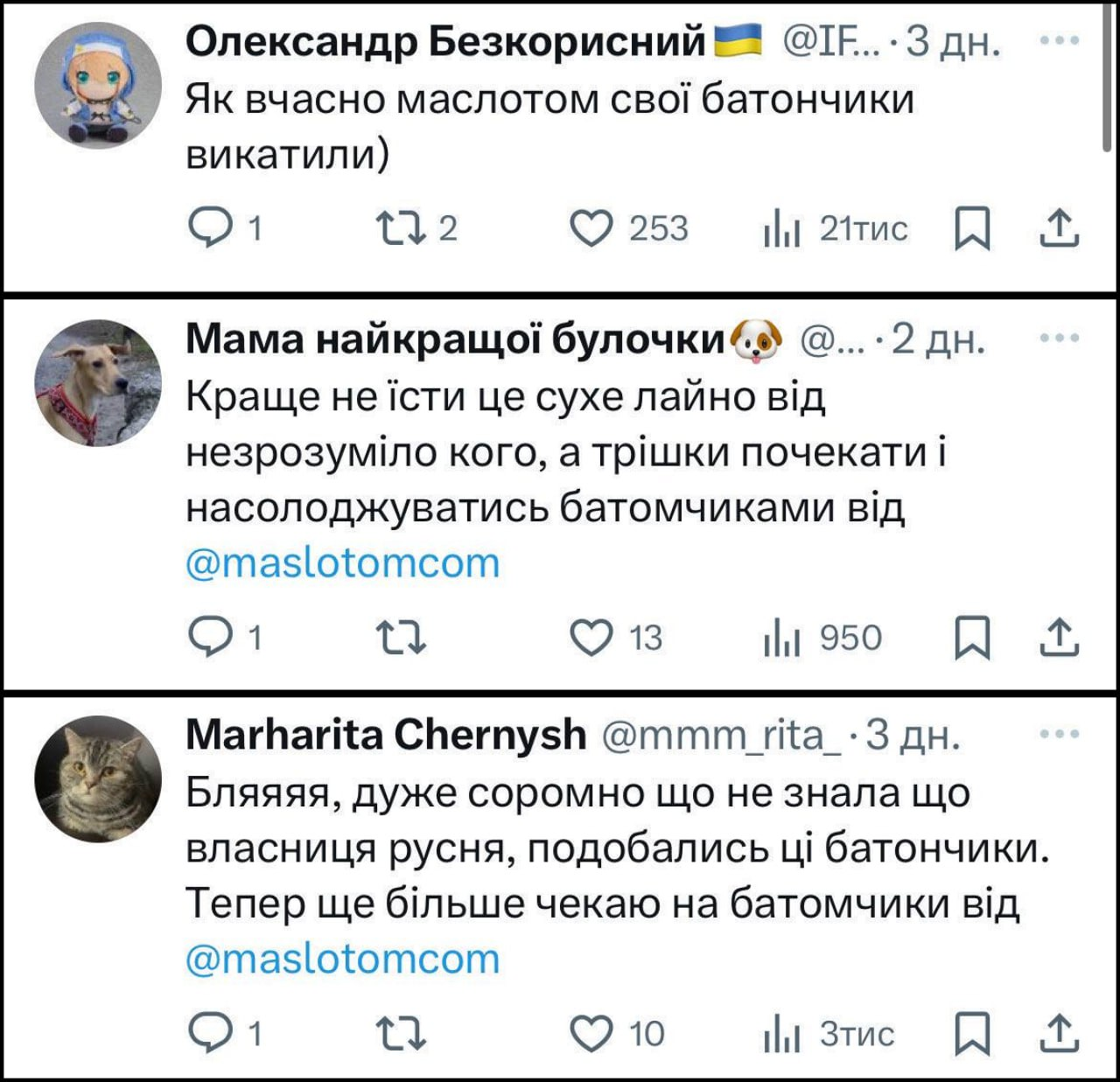The image size is (1120, 1082).
Task: Open Marharita Chernysh's cat profile picture
Action: click(98, 779)
